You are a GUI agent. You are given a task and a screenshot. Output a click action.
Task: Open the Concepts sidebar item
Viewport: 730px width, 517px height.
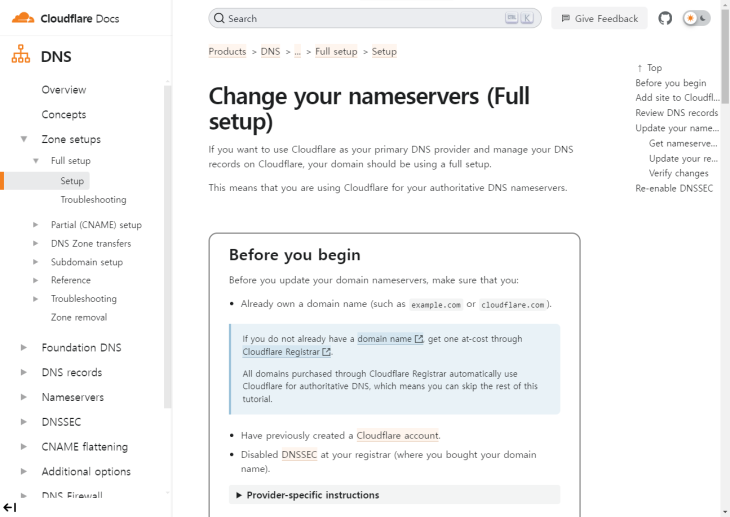pos(63,115)
